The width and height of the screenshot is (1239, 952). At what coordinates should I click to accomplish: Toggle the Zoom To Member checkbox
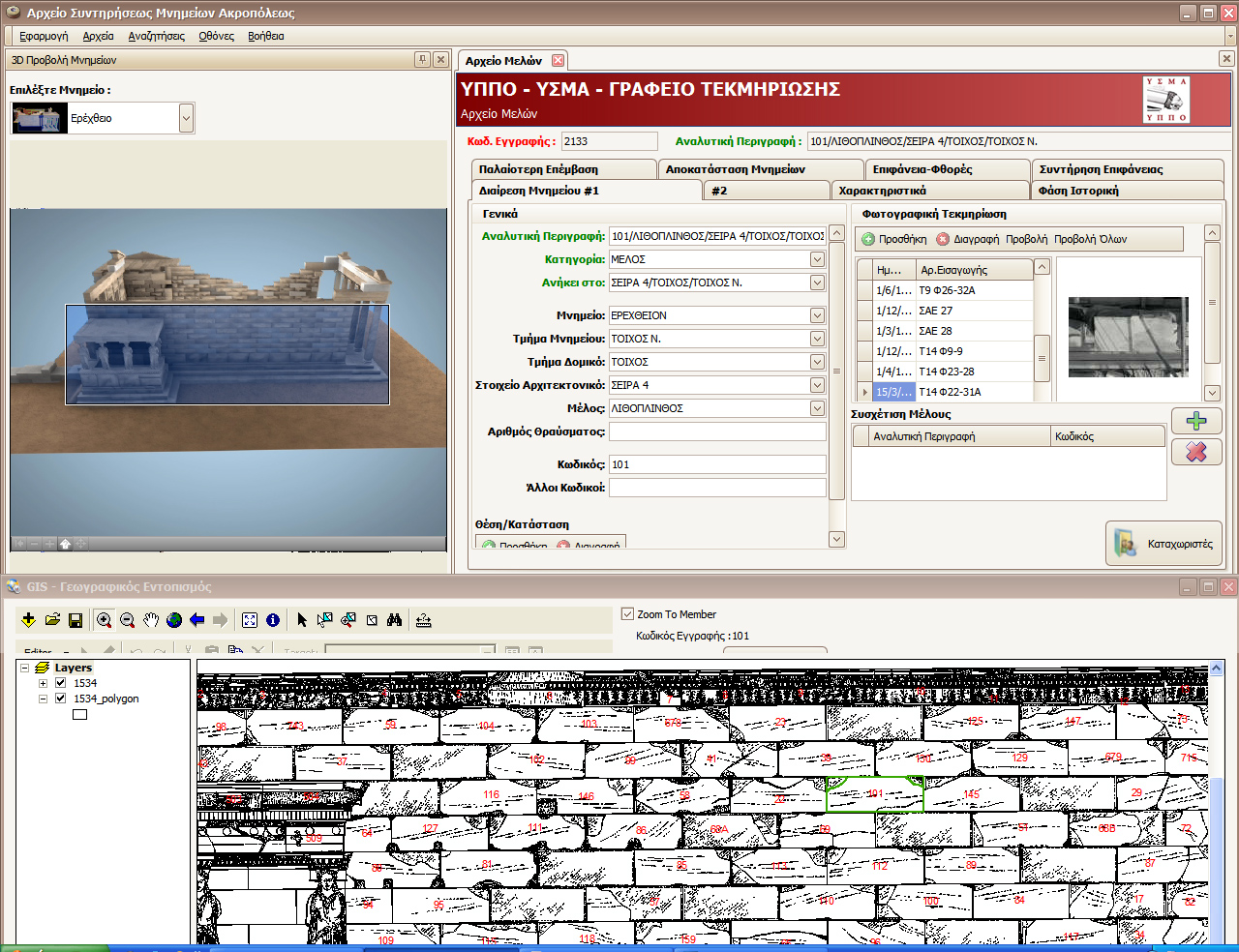(x=627, y=614)
